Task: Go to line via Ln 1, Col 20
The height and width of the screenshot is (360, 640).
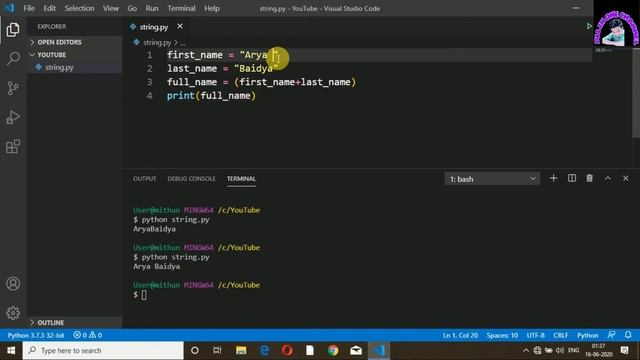Action: pyautogui.click(x=460, y=335)
